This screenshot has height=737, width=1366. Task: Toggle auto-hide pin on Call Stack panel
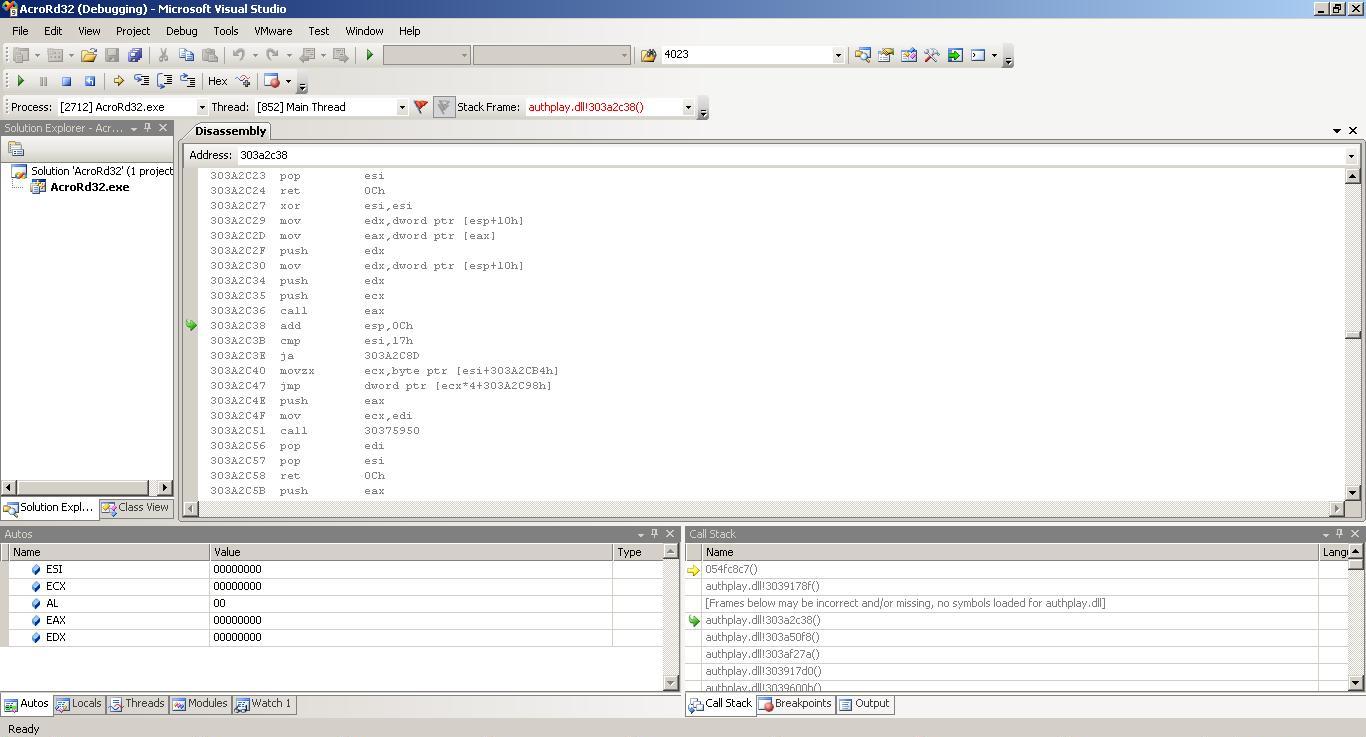click(1340, 534)
